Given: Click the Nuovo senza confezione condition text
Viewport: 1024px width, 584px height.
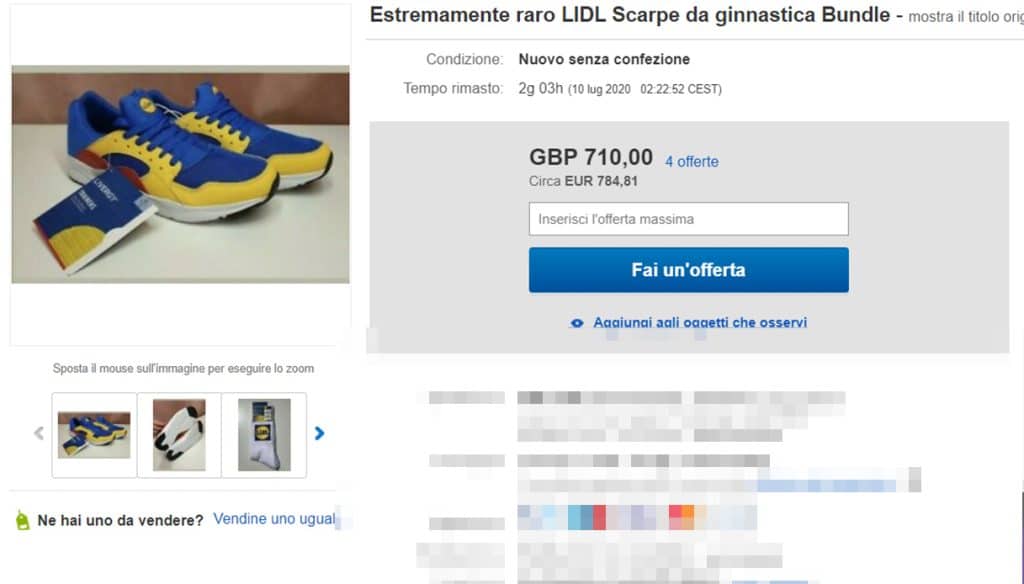Looking at the screenshot, I should coord(604,59).
